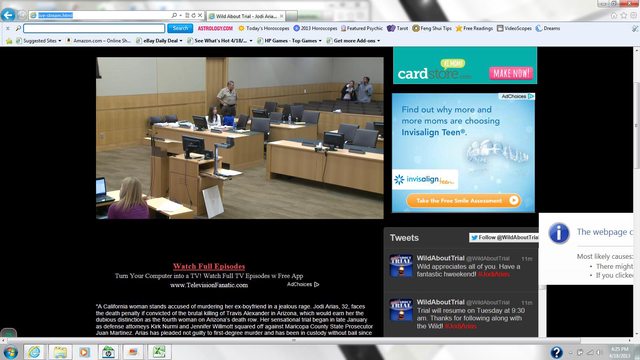This screenshot has width=640, height=360.
Task: Open the Windows Media Player taskbar icon
Action: pyautogui.click(x=84, y=351)
